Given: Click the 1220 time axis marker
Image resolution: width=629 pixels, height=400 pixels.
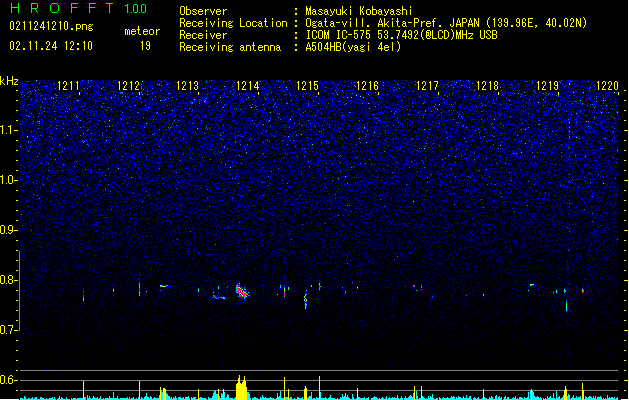Looking at the screenshot, I should pyautogui.click(x=607, y=86).
